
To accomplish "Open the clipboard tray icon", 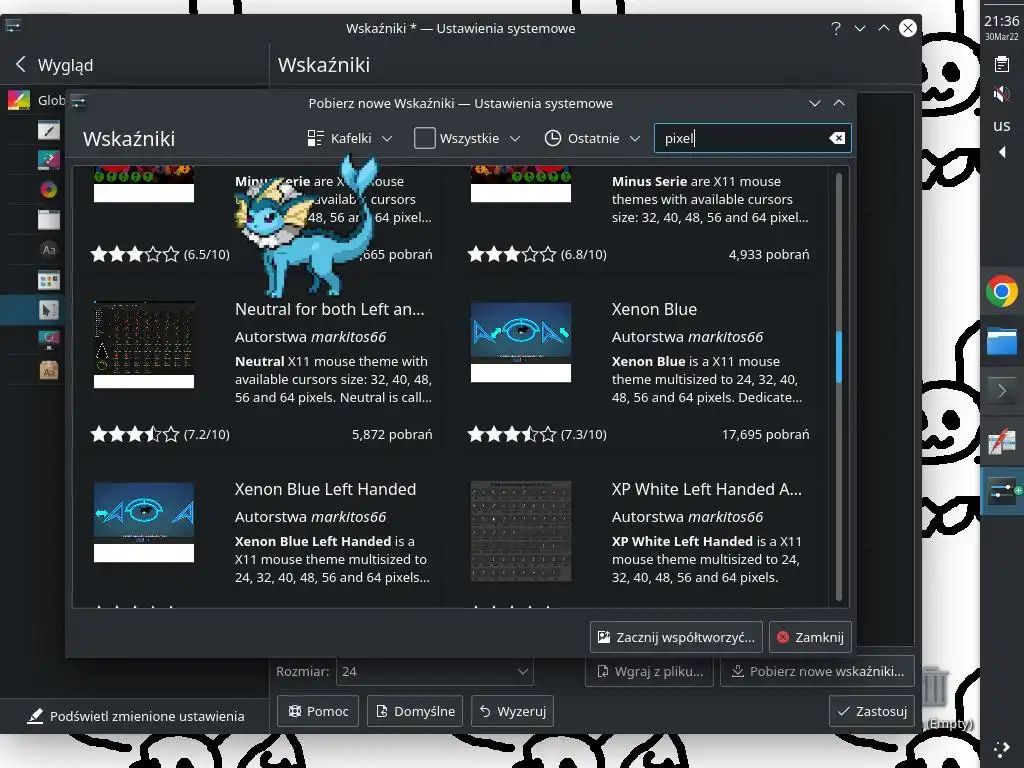I will point(1002,64).
